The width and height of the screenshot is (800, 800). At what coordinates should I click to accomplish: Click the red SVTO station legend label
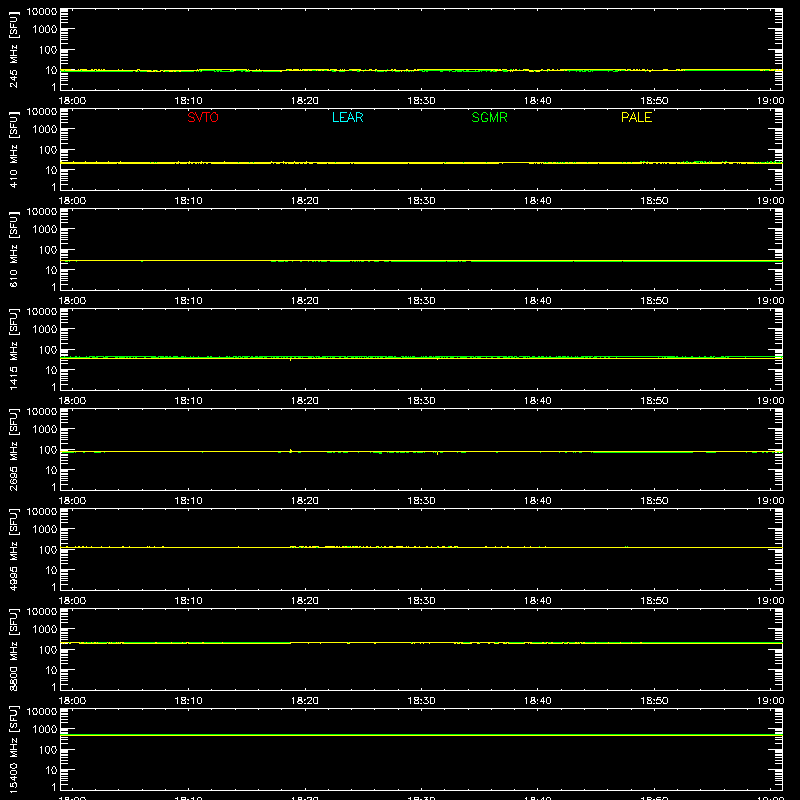click(203, 117)
